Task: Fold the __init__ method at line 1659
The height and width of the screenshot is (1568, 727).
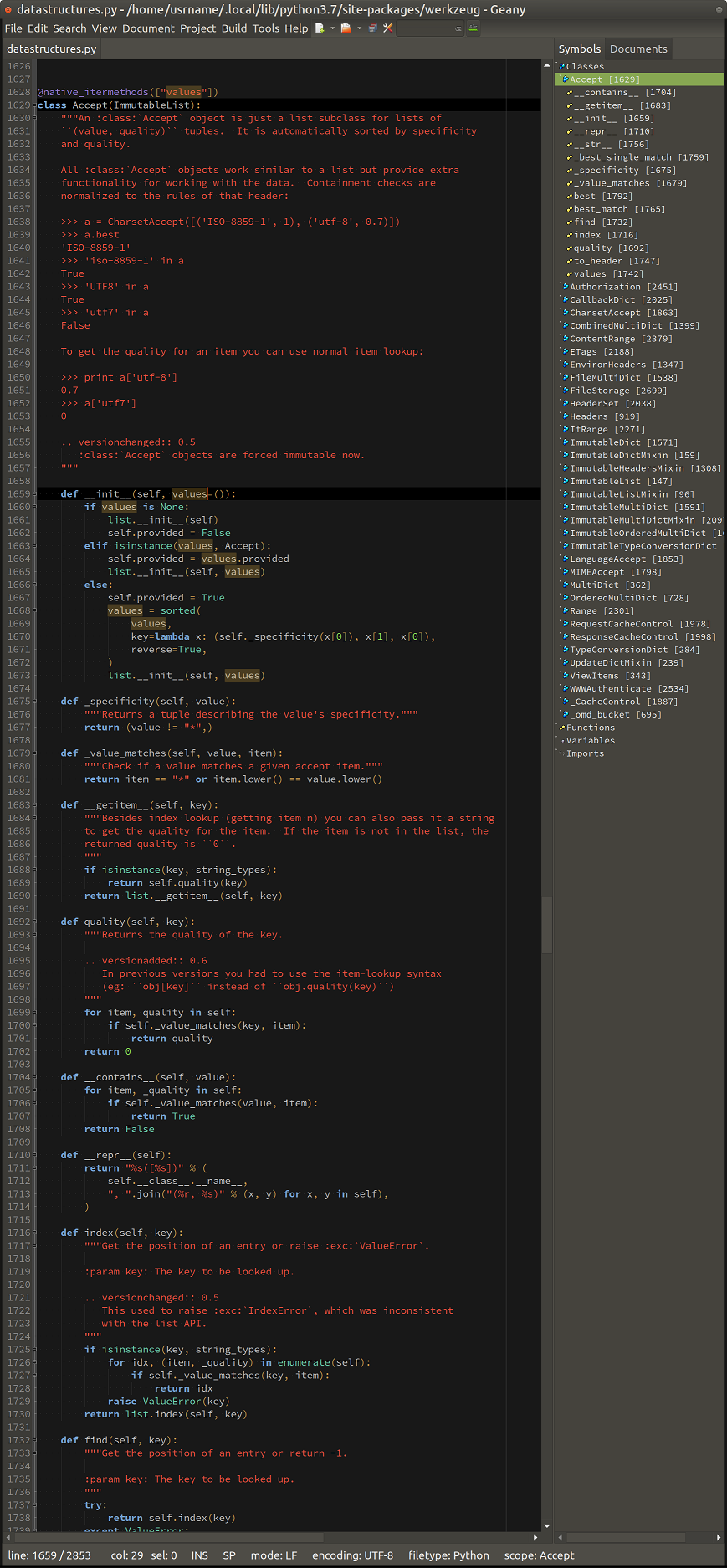Action: pyautogui.click(x=34, y=494)
